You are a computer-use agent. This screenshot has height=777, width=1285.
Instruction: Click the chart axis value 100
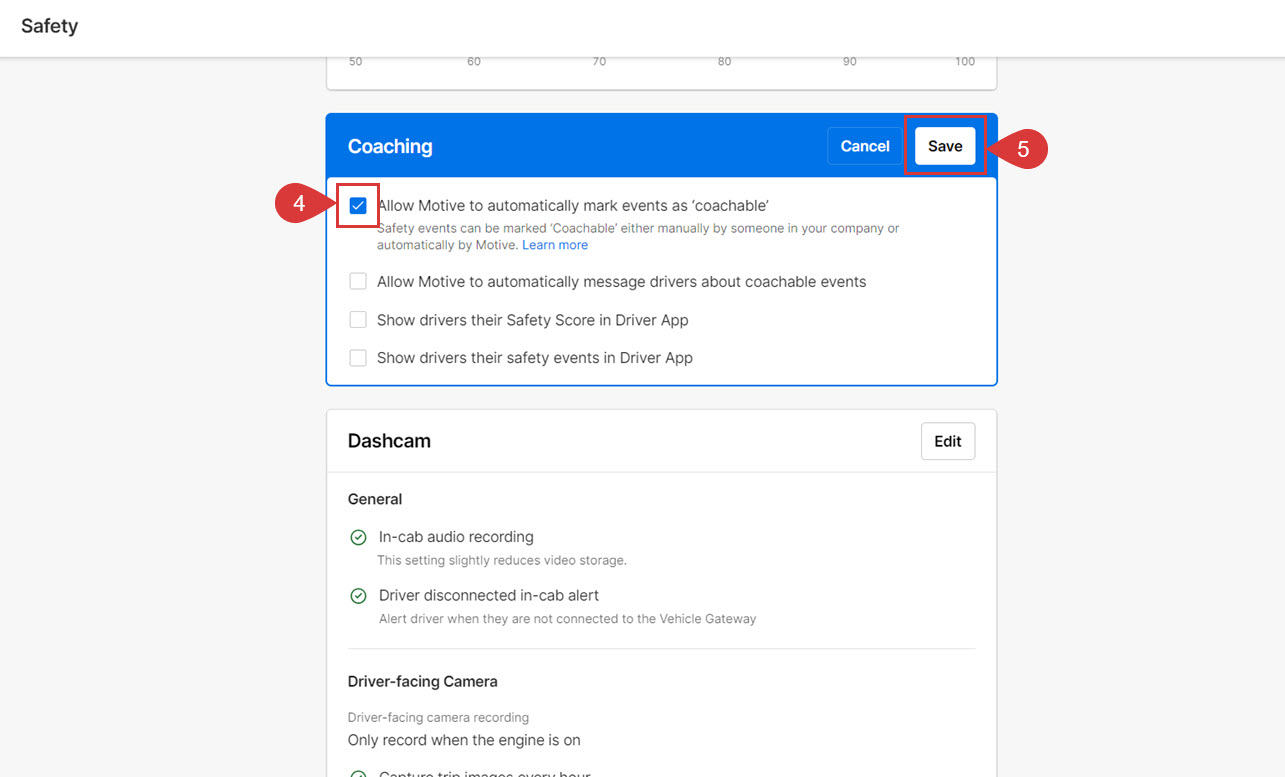tap(965, 62)
